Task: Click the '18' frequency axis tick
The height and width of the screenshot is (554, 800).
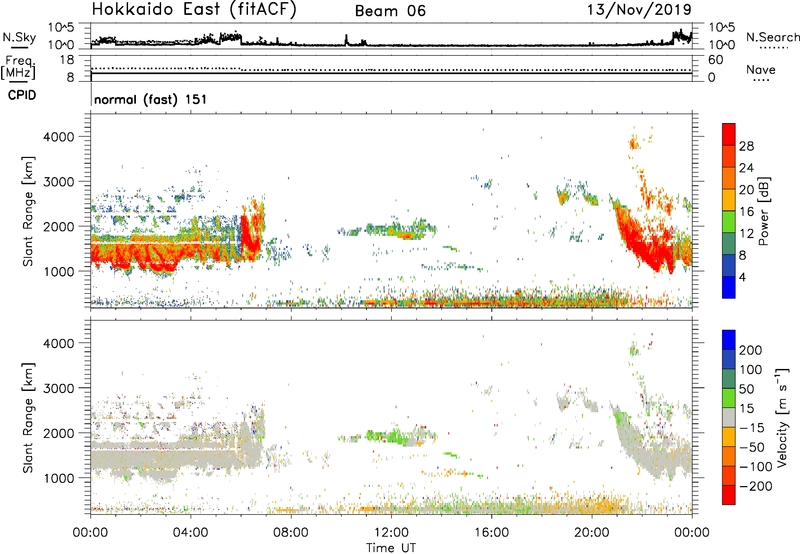Action: 67,60
